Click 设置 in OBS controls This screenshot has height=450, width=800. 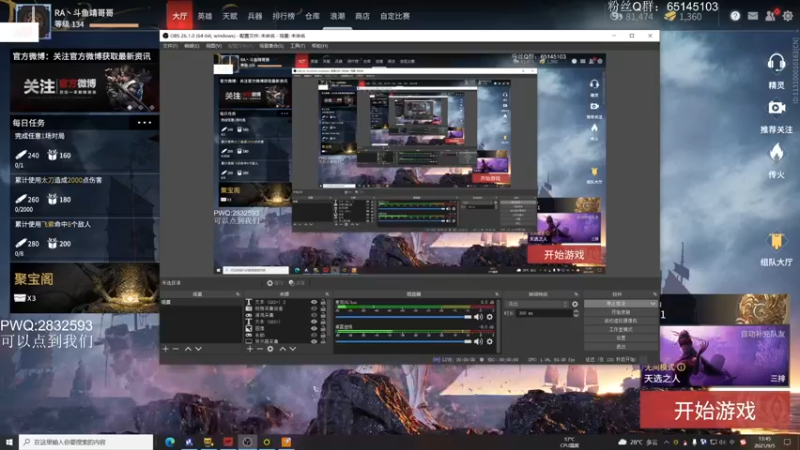pos(620,338)
